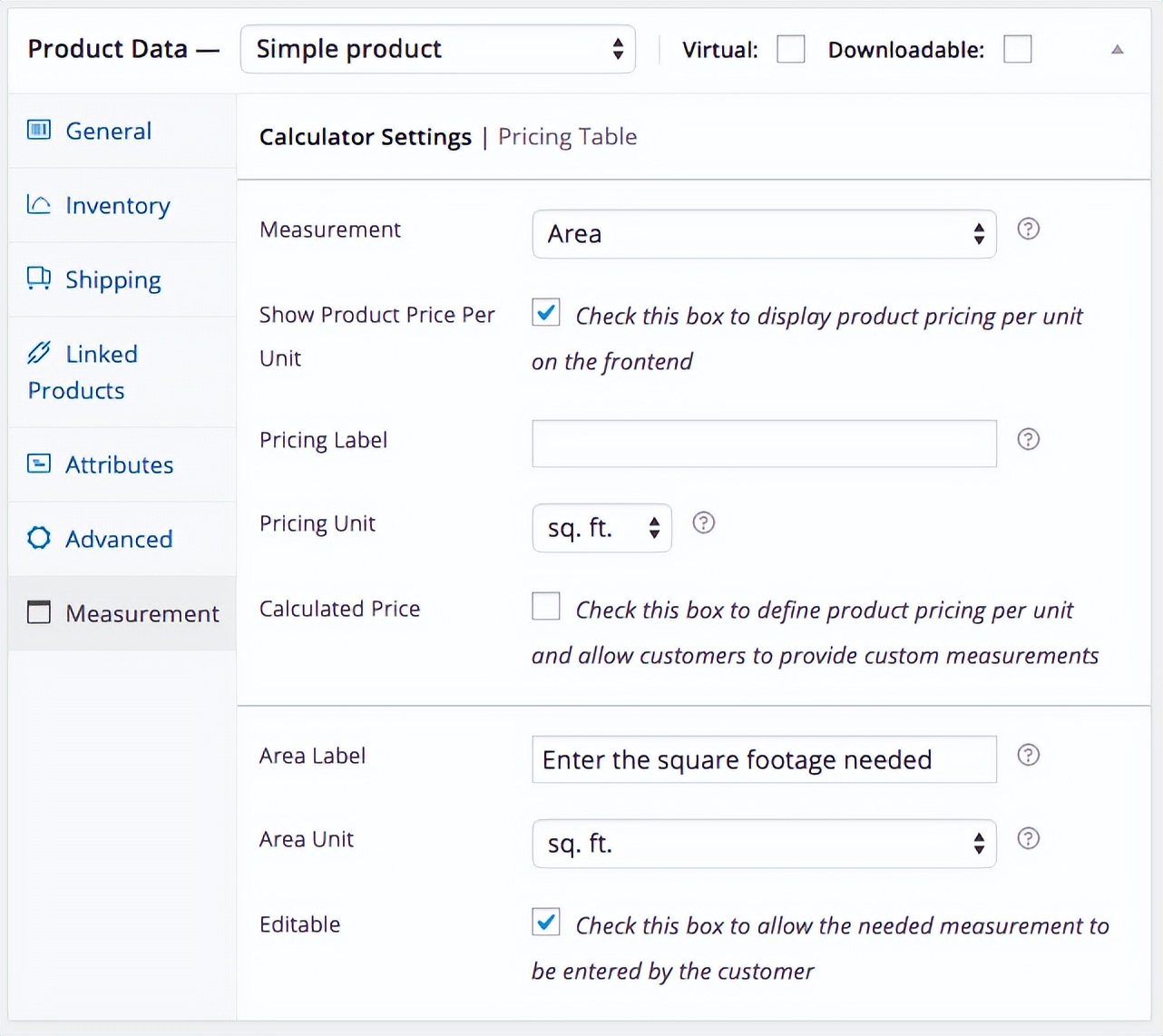The height and width of the screenshot is (1036, 1163).
Task: Click into the empty Pricing Label field
Action: (764, 444)
